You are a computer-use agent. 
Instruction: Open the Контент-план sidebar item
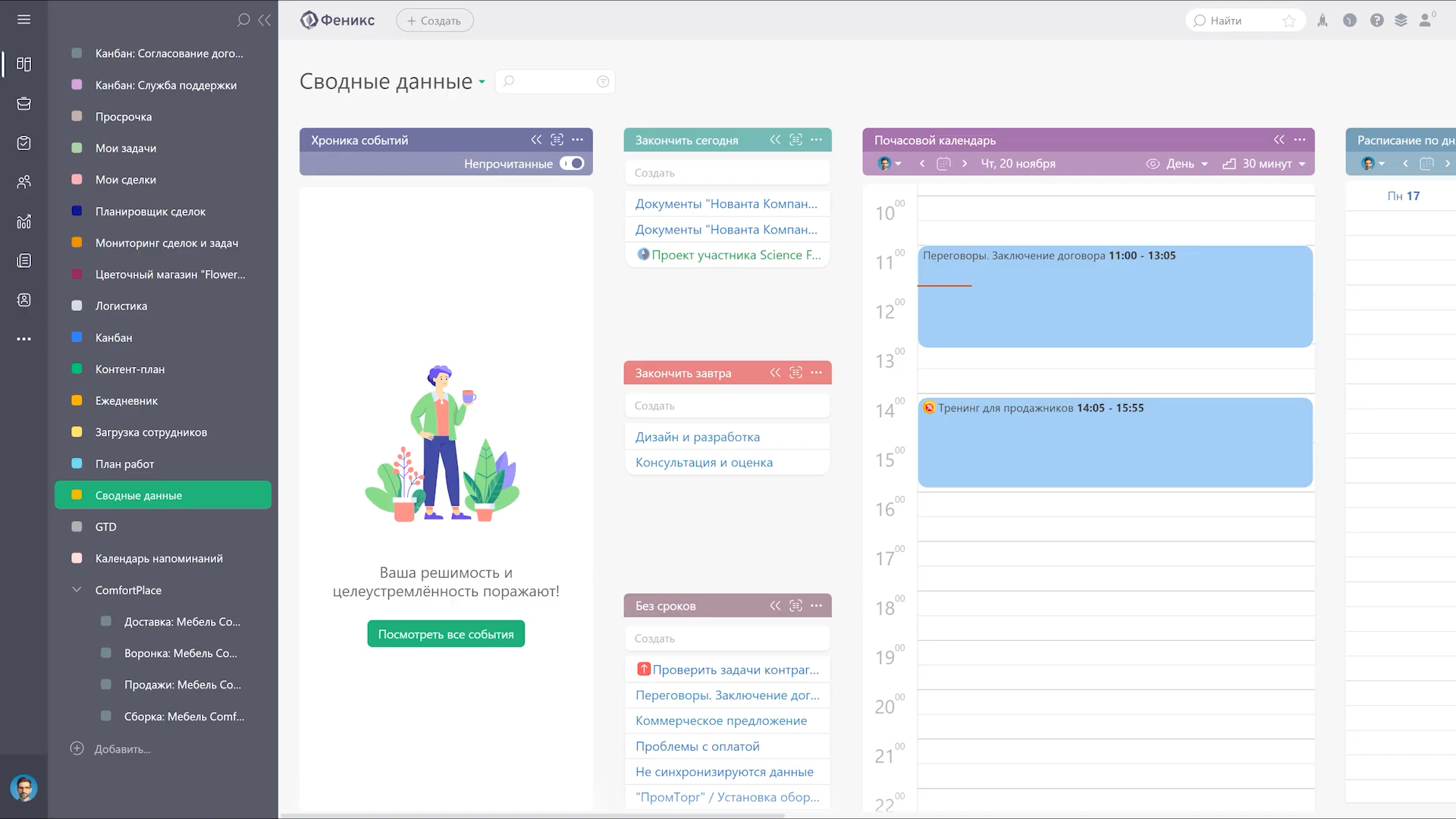(x=130, y=369)
